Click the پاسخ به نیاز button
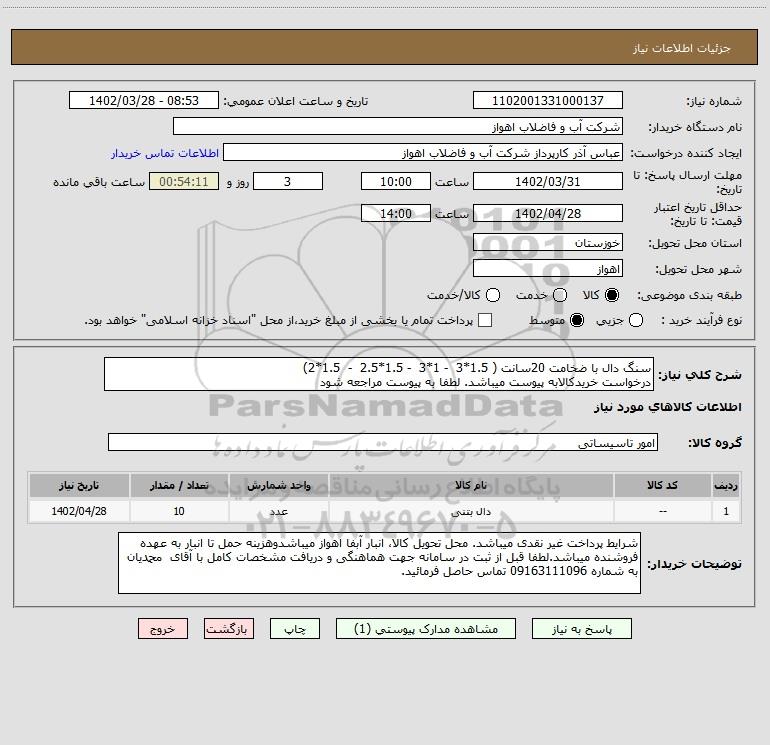 [581, 629]
